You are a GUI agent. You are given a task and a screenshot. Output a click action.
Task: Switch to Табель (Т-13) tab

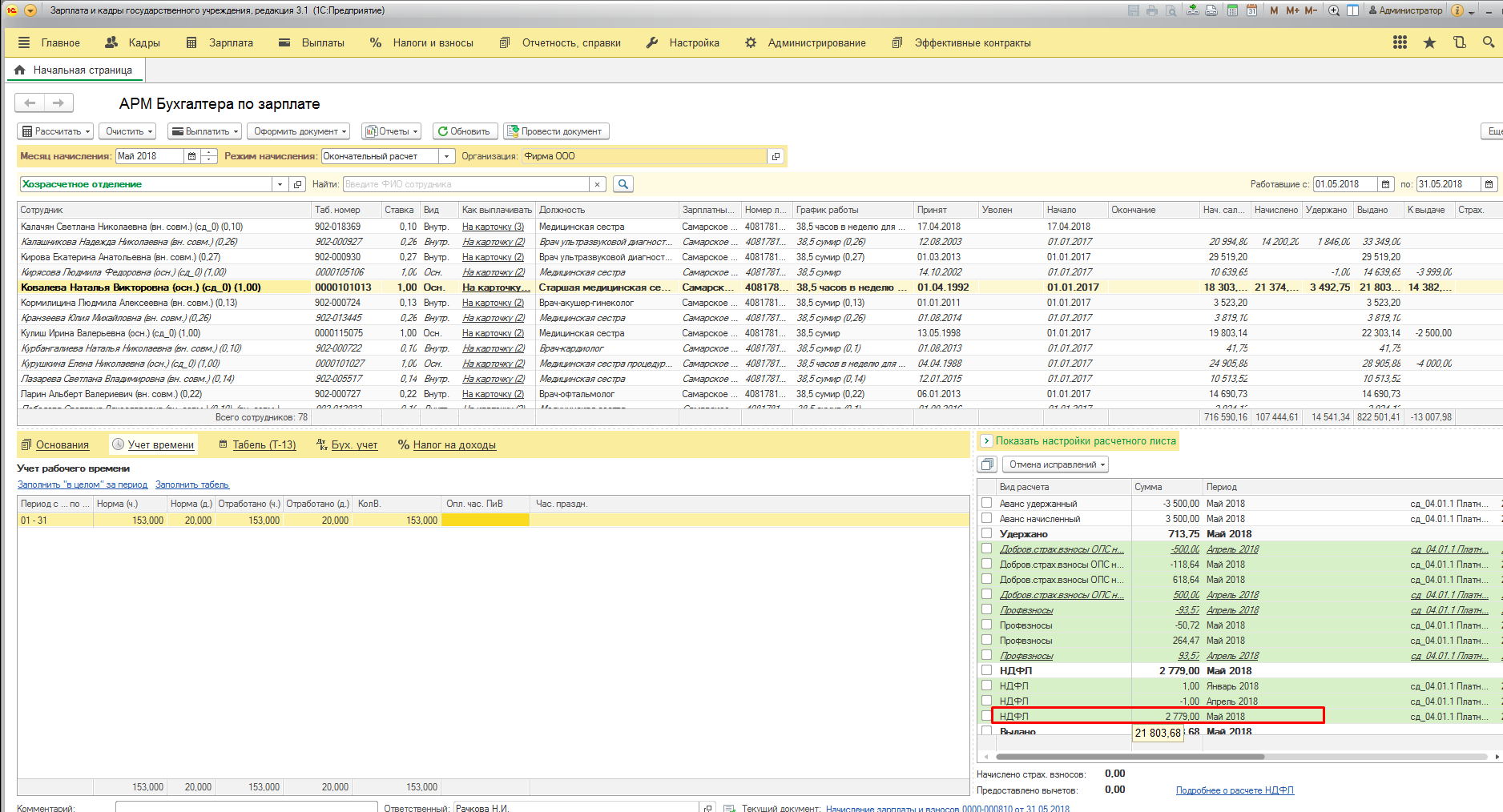(264, 445)
